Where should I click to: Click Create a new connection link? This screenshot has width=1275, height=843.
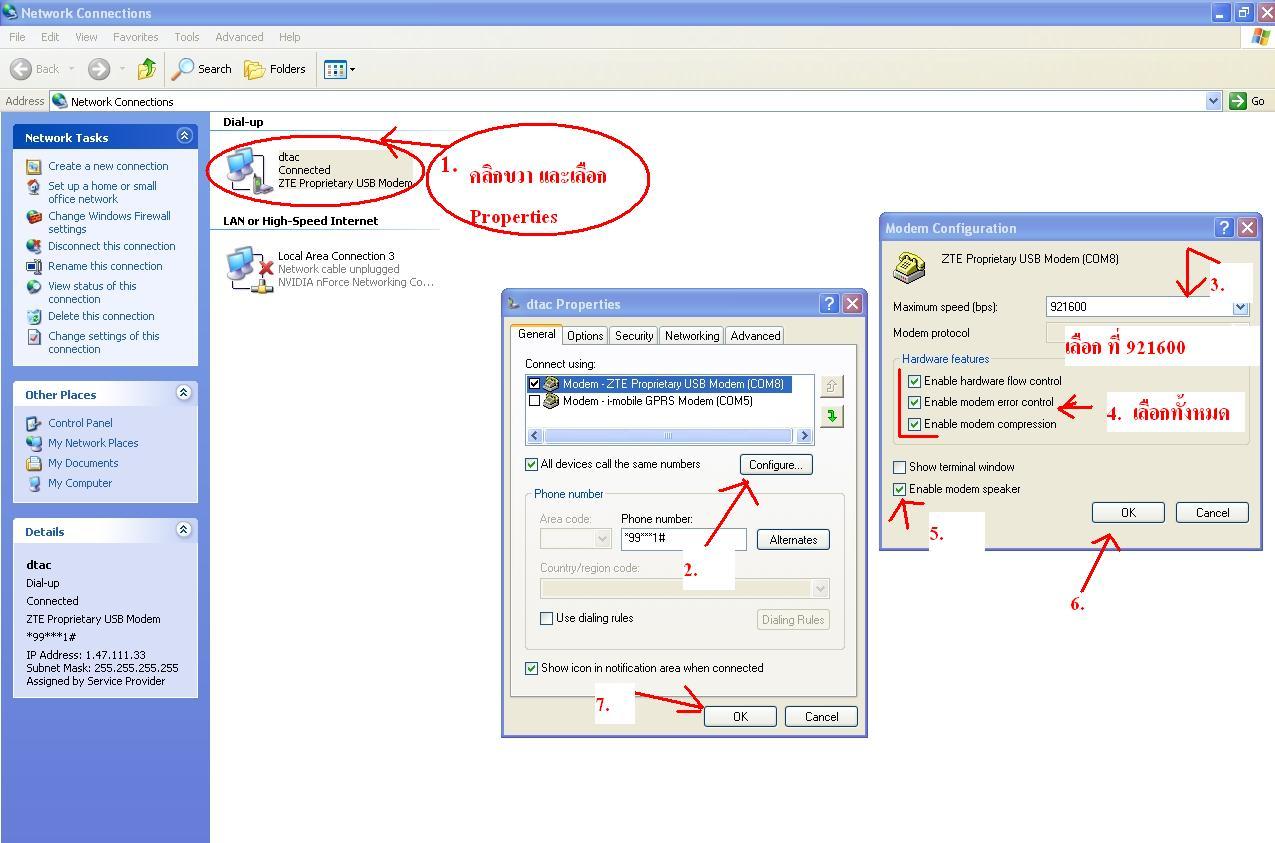pos(108,166)
